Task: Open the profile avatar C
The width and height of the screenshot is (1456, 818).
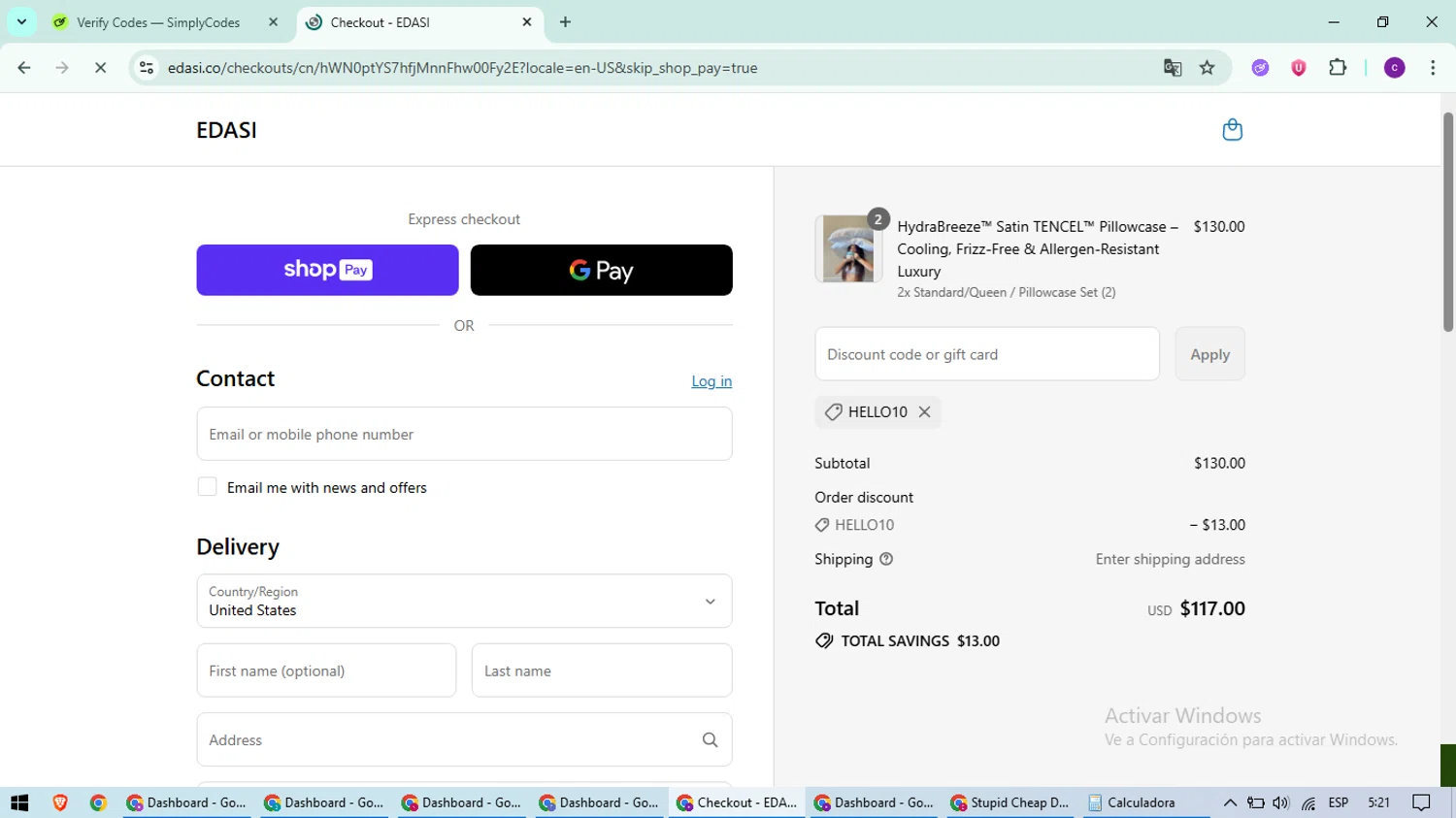Action: [x=1395, y=68]
